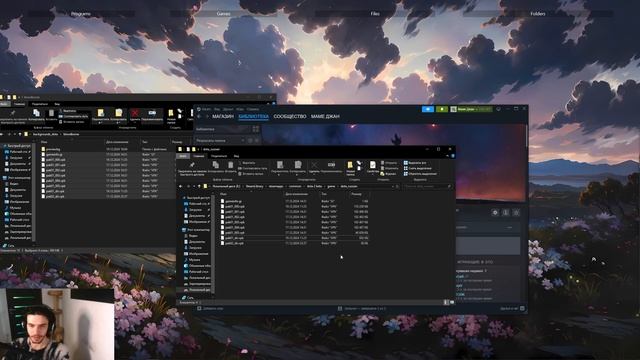
Task: Open the БИБЛИОТЕКА tab in Steam
Action: click(253, 116)
